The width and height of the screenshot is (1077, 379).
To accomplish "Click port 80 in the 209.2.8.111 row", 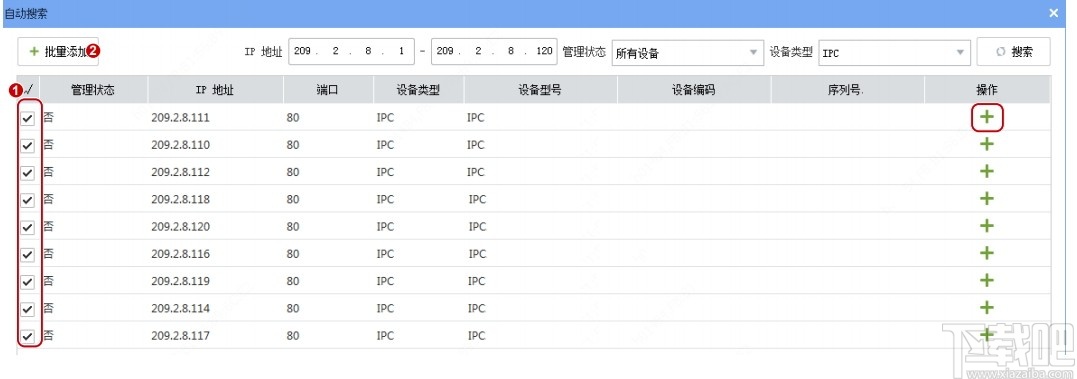I will (293, 117).
